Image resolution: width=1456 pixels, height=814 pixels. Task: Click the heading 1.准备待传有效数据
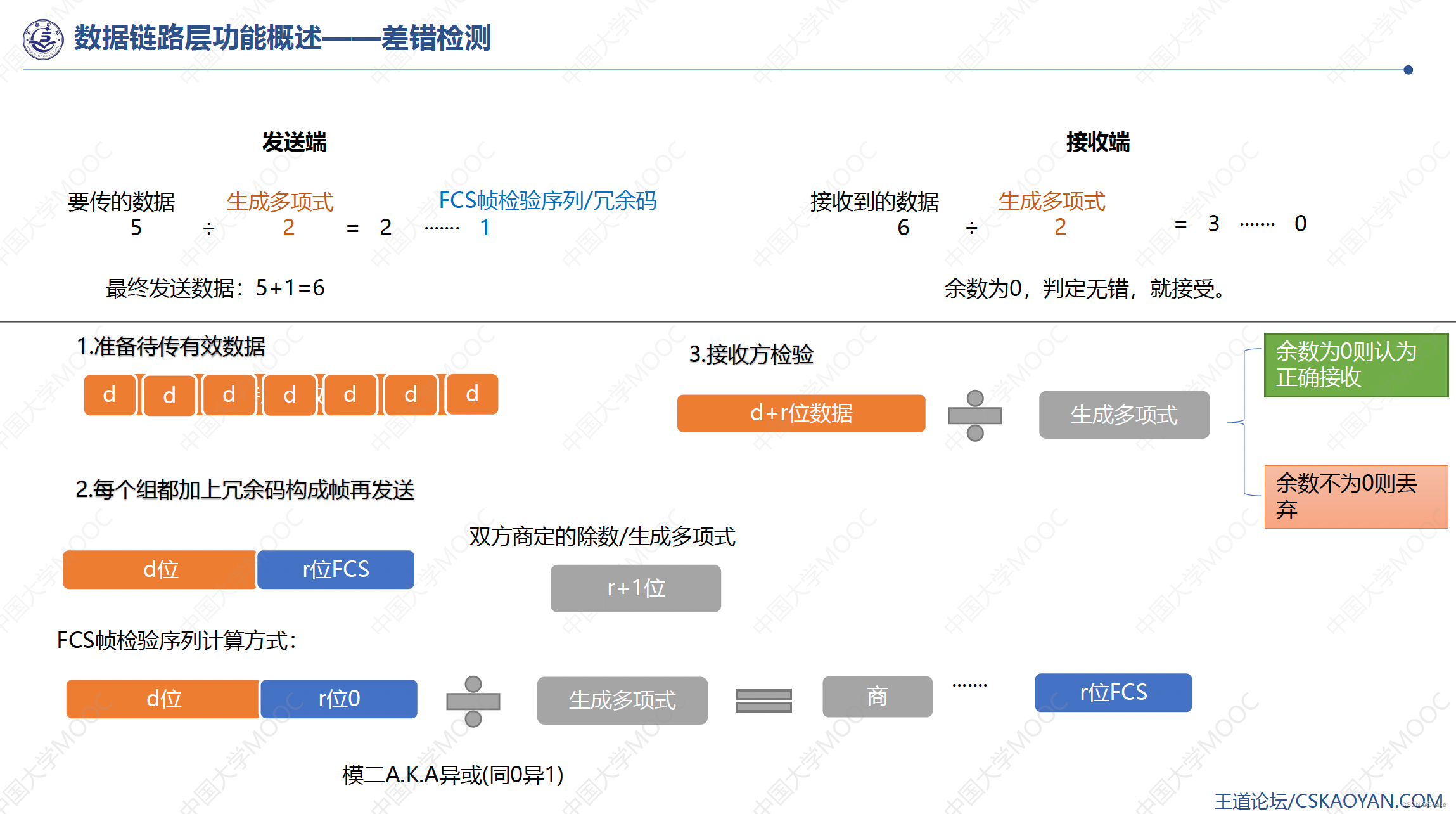point(171,347)
